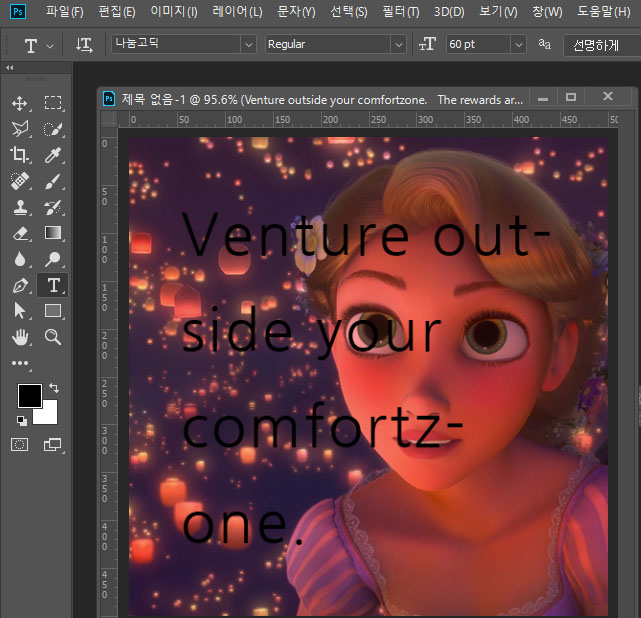Maximize the 제목 없음-1 document window
Viewport: 641px width, 618px height.
(571, 97)
